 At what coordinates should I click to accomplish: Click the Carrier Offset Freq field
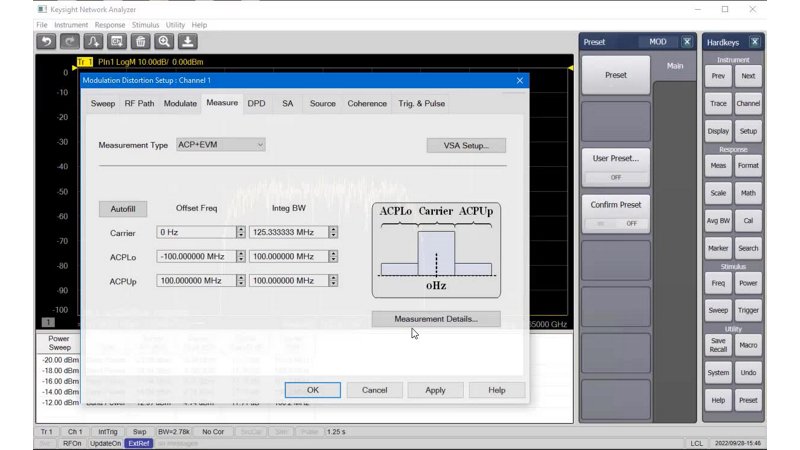pyautogui.click(x=196, y=232)
